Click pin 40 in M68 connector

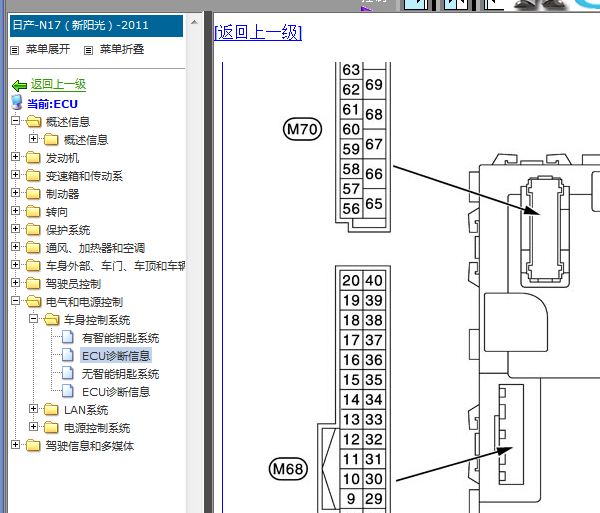[374, 280]
